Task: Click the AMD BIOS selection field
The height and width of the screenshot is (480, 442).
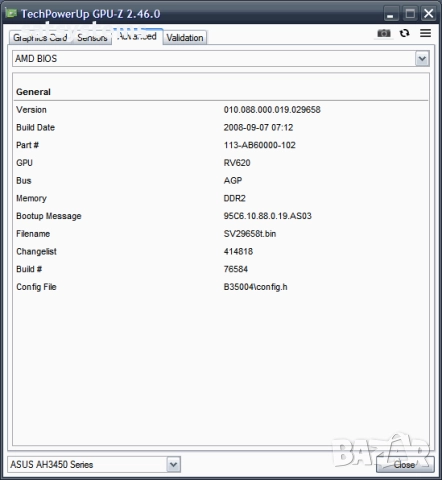Action: pyautogui.click(x=221, y=59)
